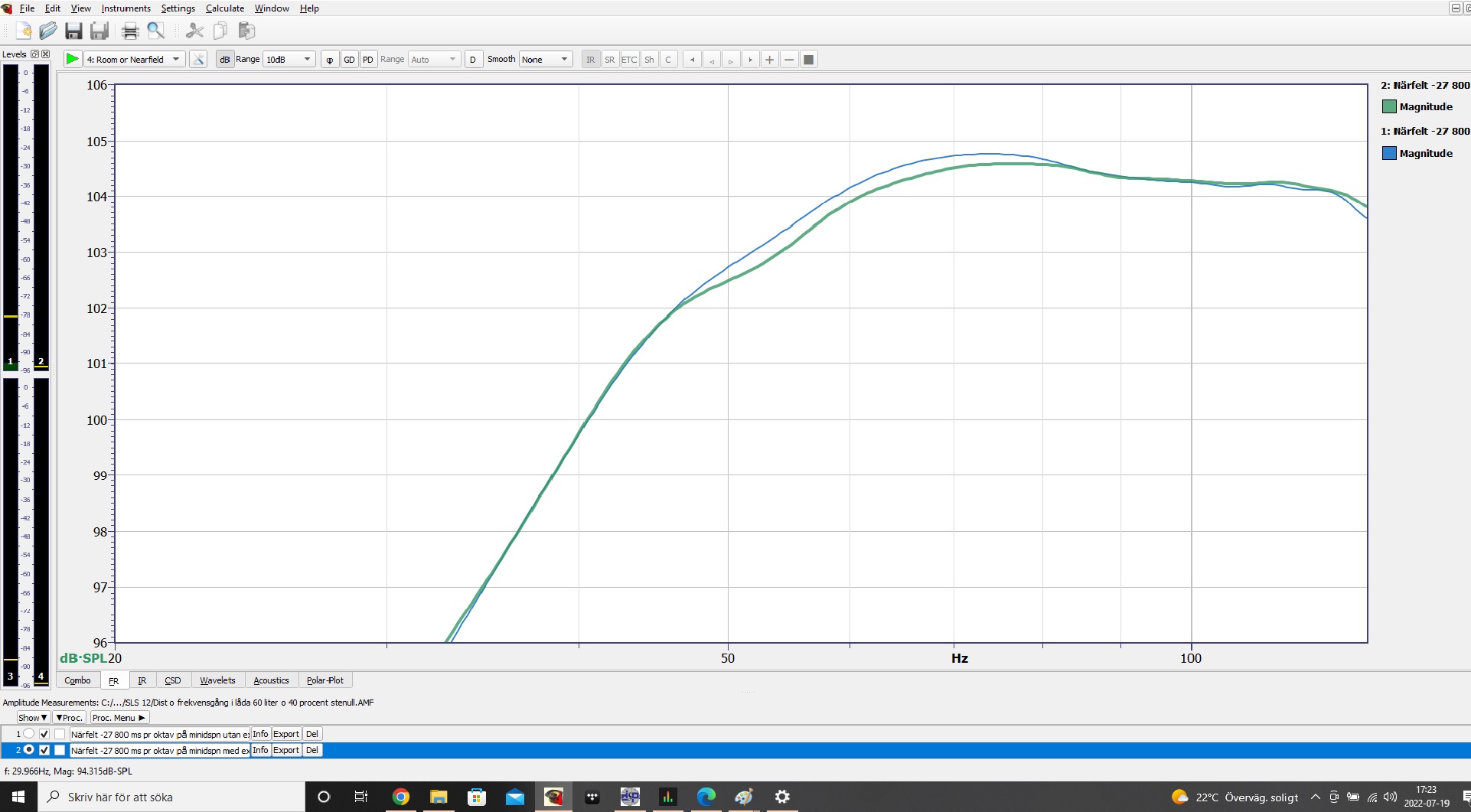Start measurement with green play button
This screenshot has width=1471, height=812.
[x=72, y=59]
